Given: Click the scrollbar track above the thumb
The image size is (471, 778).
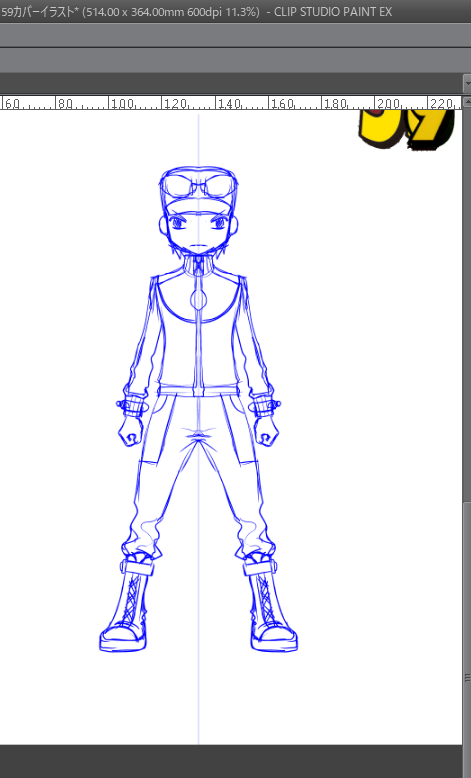Looking at the screenshot, I should point(467,303).
